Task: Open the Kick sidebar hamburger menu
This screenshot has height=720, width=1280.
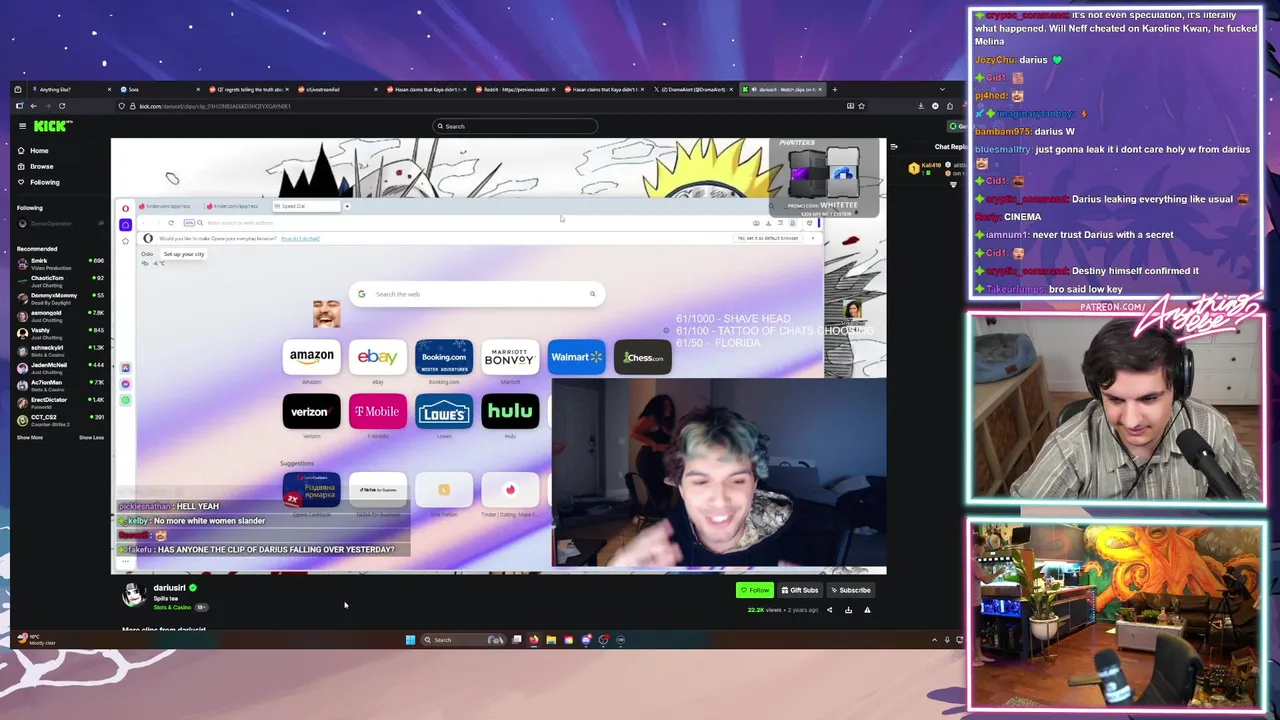Action: coord(22,126)
